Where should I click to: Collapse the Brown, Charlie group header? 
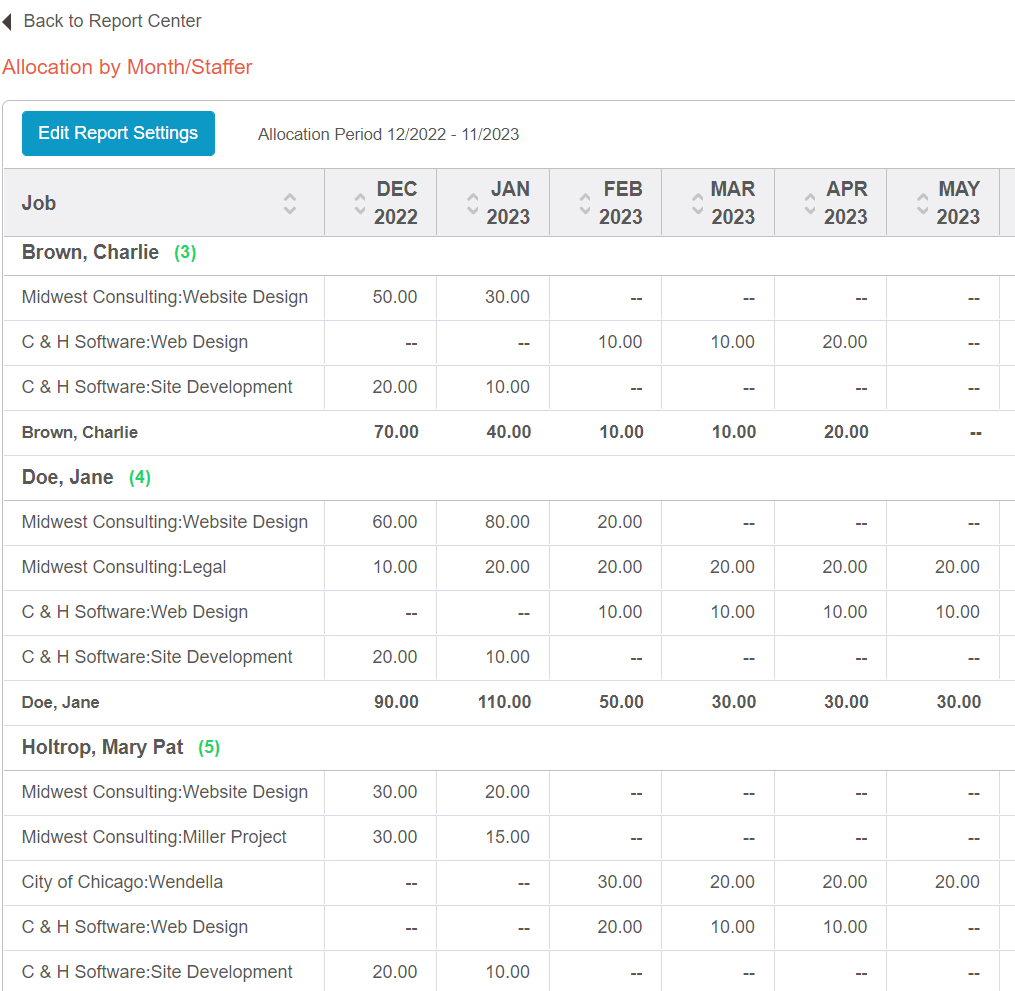tap(90, 252)
